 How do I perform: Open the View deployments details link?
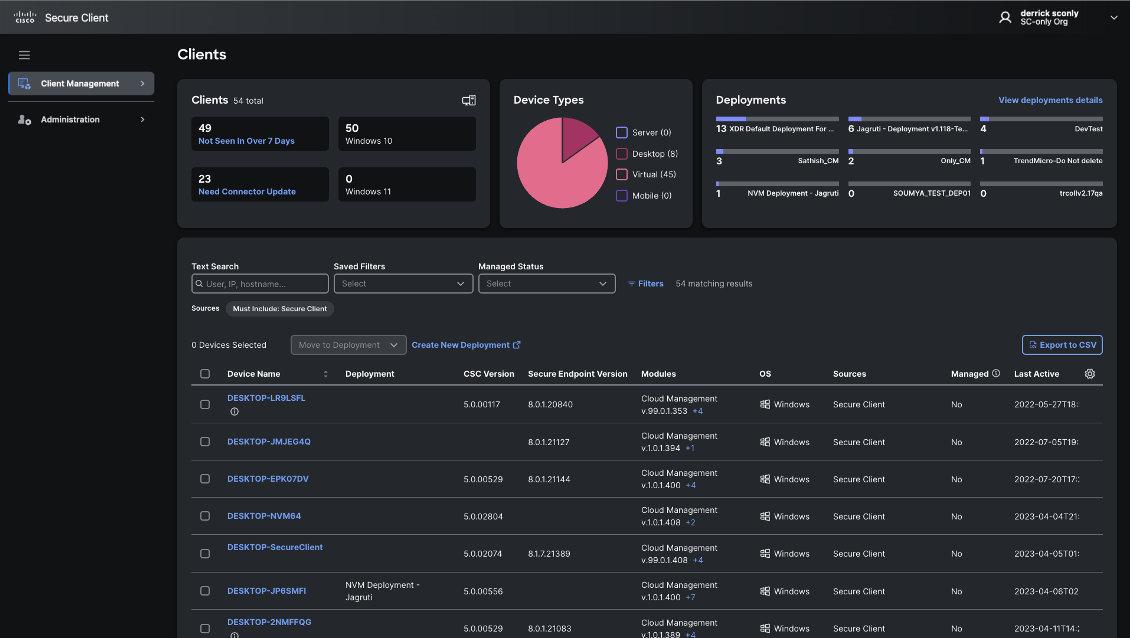pos(1050,100)
